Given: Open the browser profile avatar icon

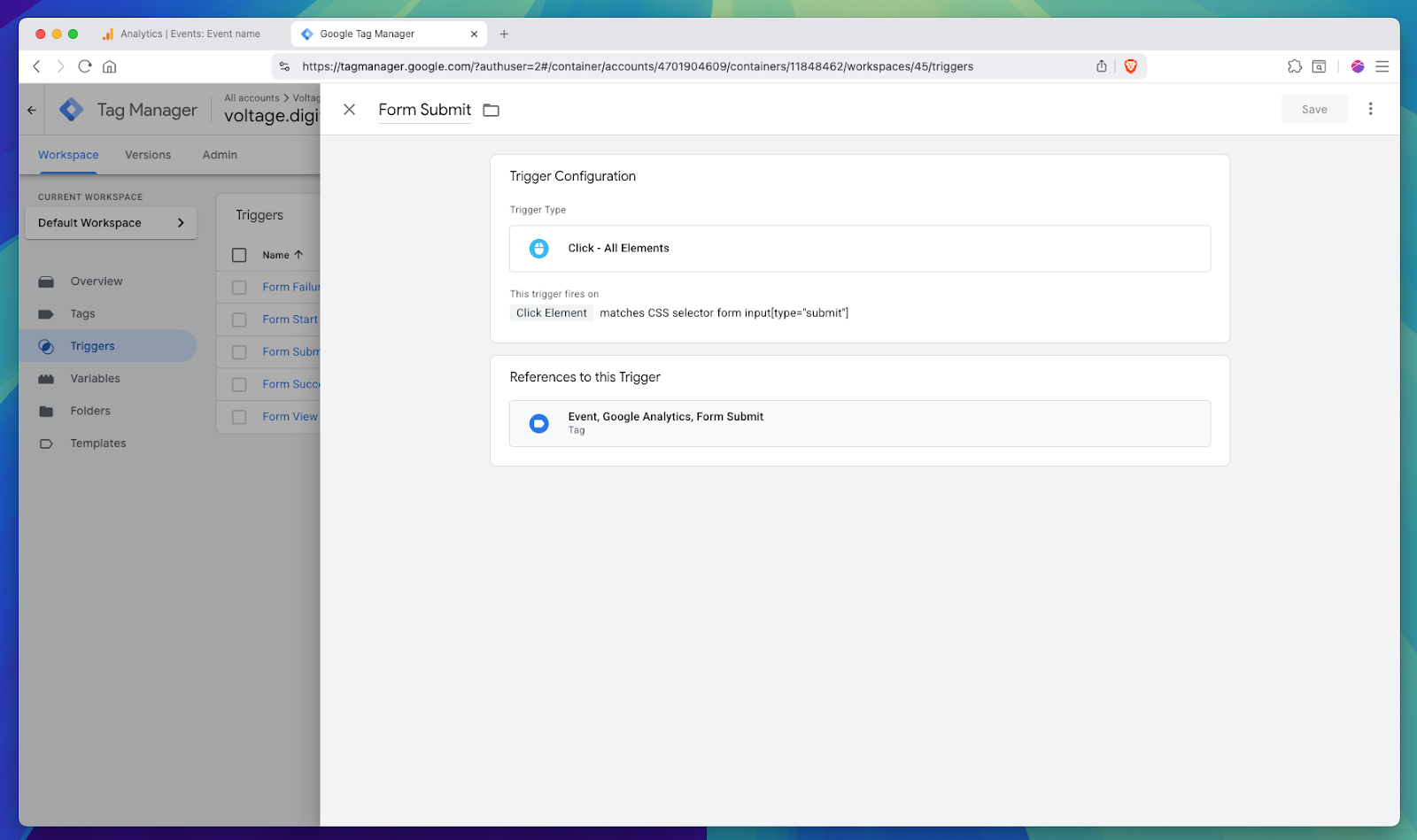Looking at the screenshot, I should tap(1358, 66).
